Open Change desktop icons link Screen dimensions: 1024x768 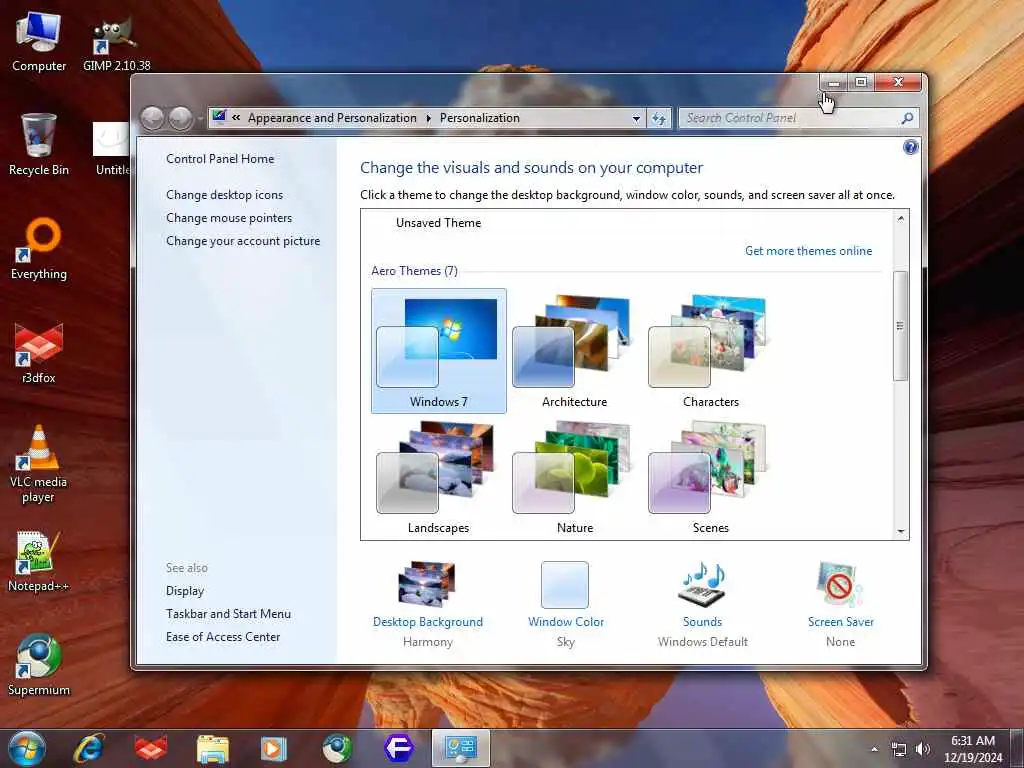click(225, 195)
